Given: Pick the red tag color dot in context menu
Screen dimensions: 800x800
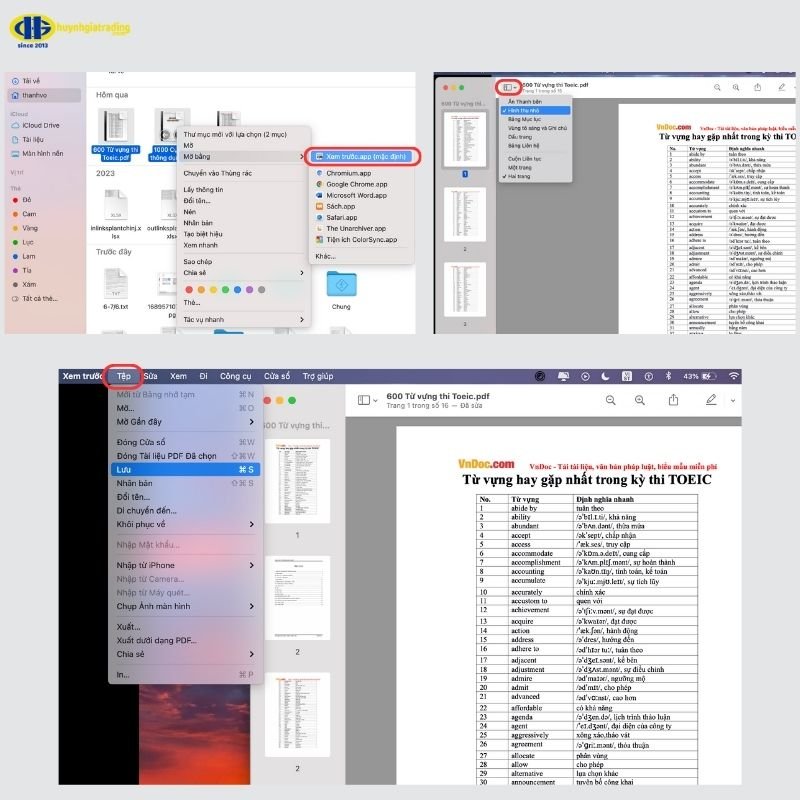Looking at the screenshot, I should pos(189,289).
